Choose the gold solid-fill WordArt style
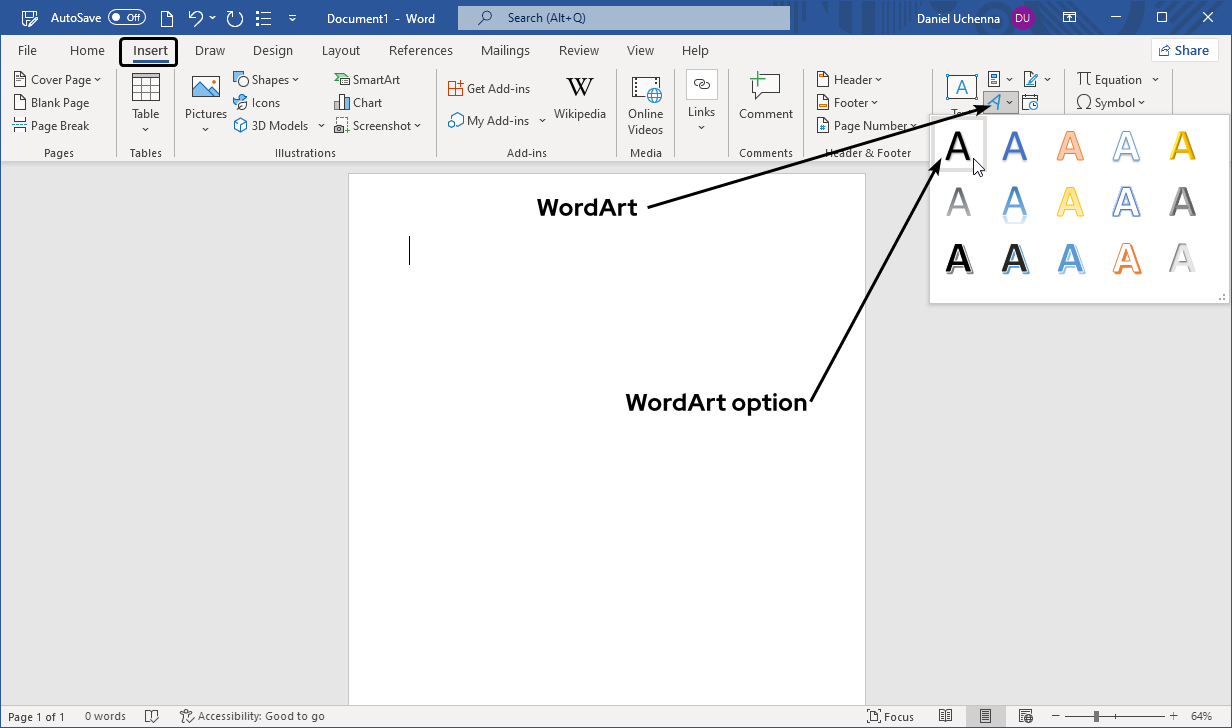The height and width of the screenshot is (728, 1232). click(x=1183, y=147)
